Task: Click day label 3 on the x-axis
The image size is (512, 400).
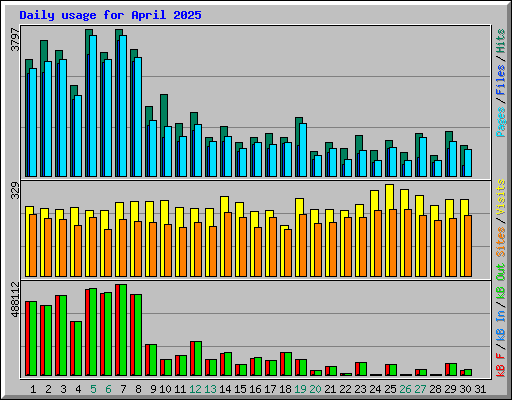Action: tap(63, 389)
